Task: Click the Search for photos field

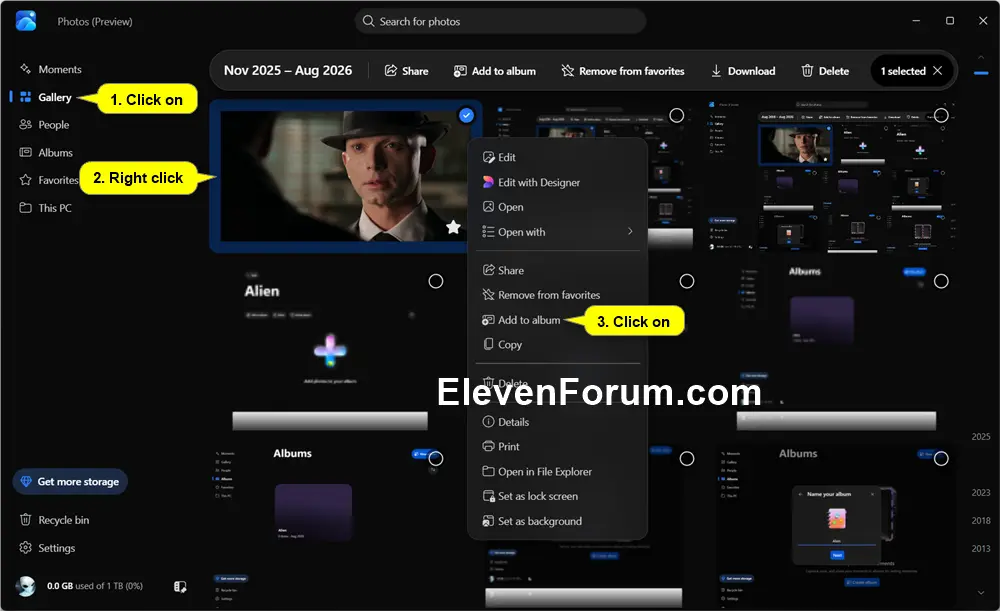Action: (500, 21)
